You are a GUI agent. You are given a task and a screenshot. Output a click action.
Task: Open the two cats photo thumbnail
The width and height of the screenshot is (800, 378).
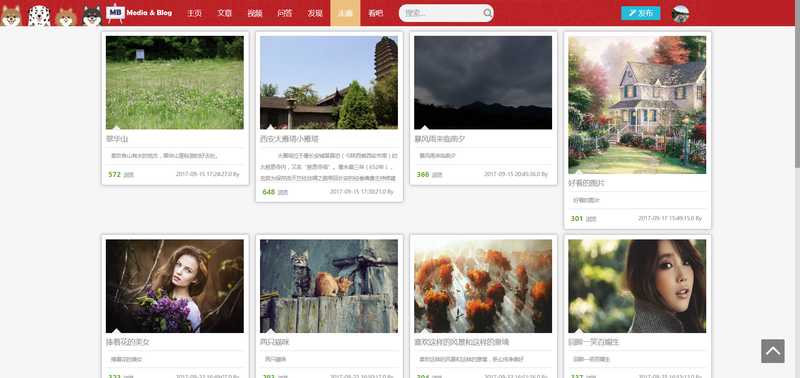(x=329, y=286)
